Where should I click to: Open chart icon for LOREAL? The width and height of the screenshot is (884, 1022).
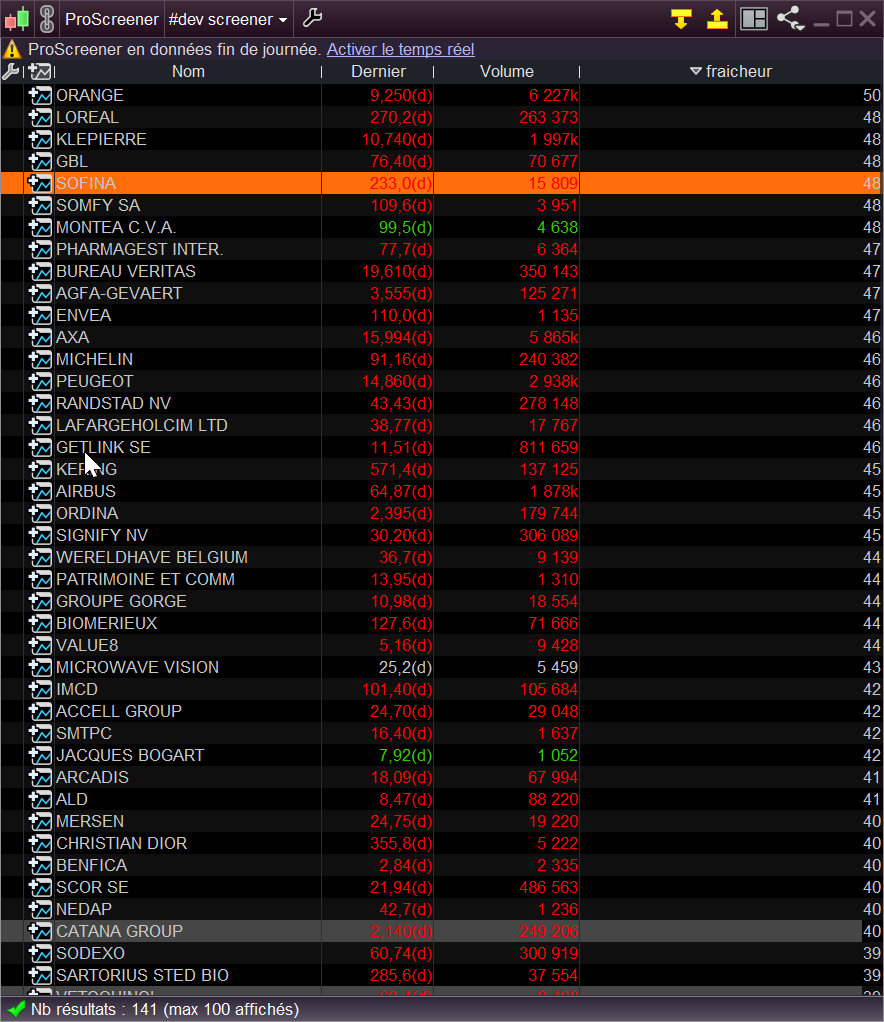coord(40,117)
